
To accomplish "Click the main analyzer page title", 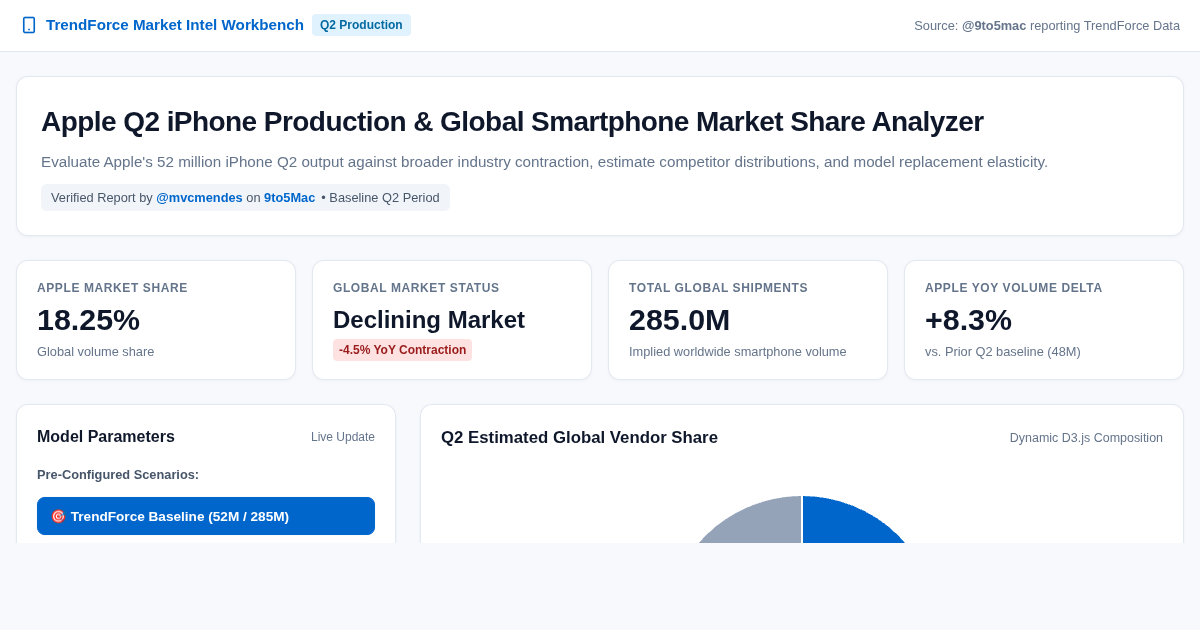I will pyautogui.click(x=512, y=122).
